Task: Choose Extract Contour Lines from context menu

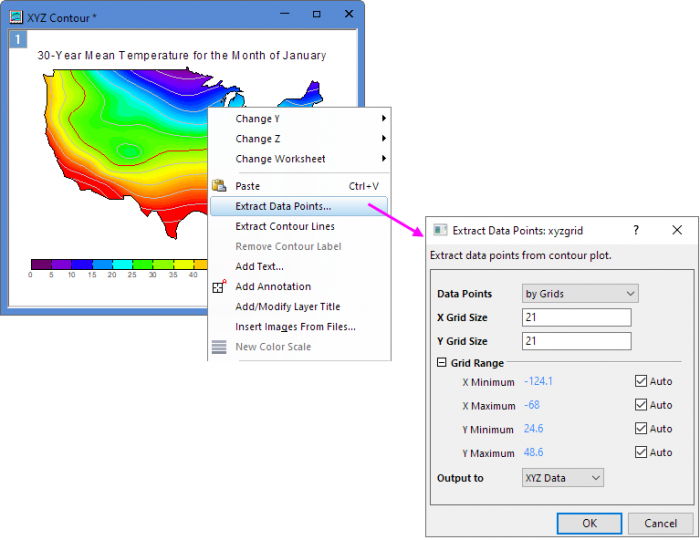Action: [284, 227]
